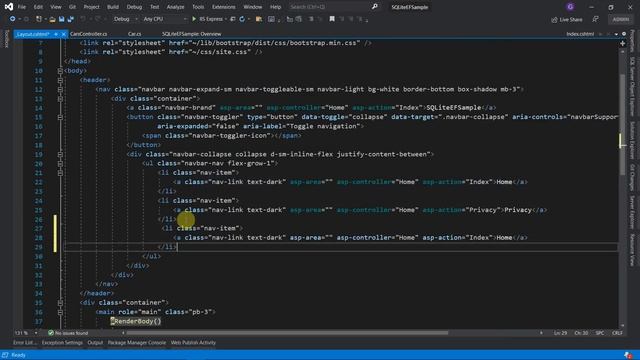Open the Tools menu
Image resolution: width=640 pixels, height=360 pixels.
click(x=198, y=7)
